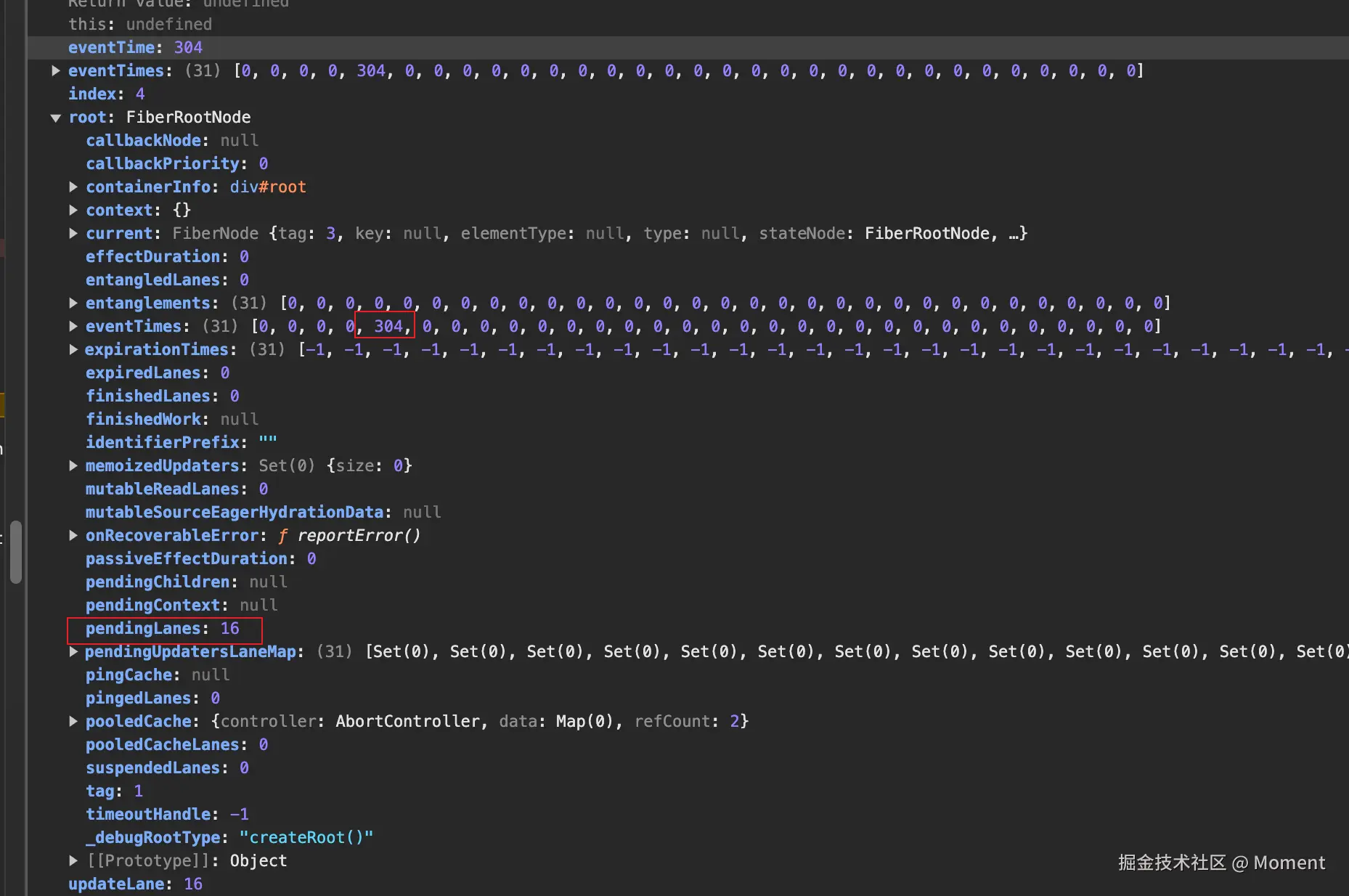Viewport: 1349px width, 896px height.
Task: Select the effectDuration property
Action: (168, 256)
